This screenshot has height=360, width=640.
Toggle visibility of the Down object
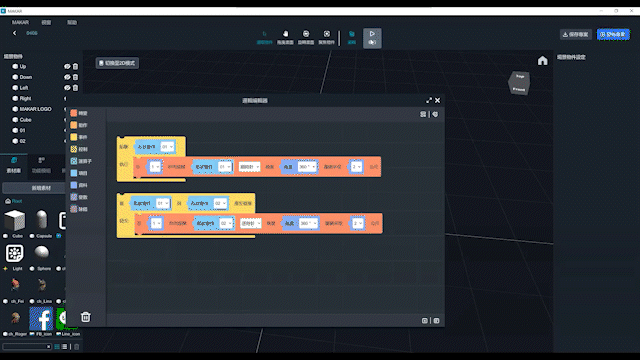coord(67,77)
